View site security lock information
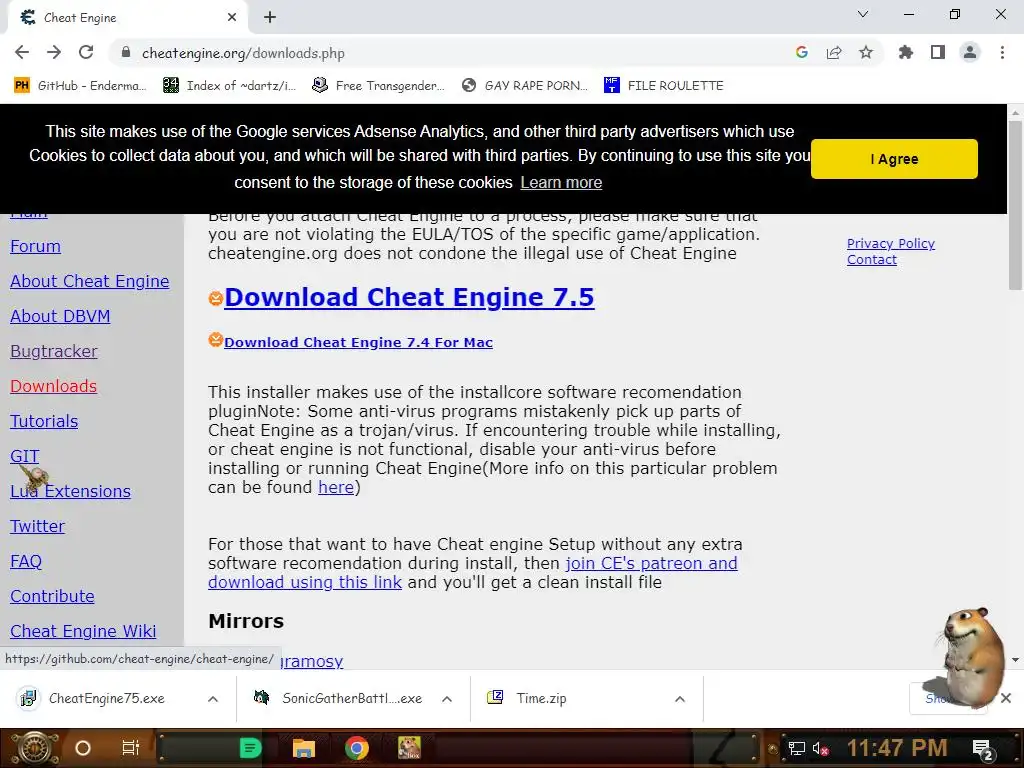 coord(126,52)
